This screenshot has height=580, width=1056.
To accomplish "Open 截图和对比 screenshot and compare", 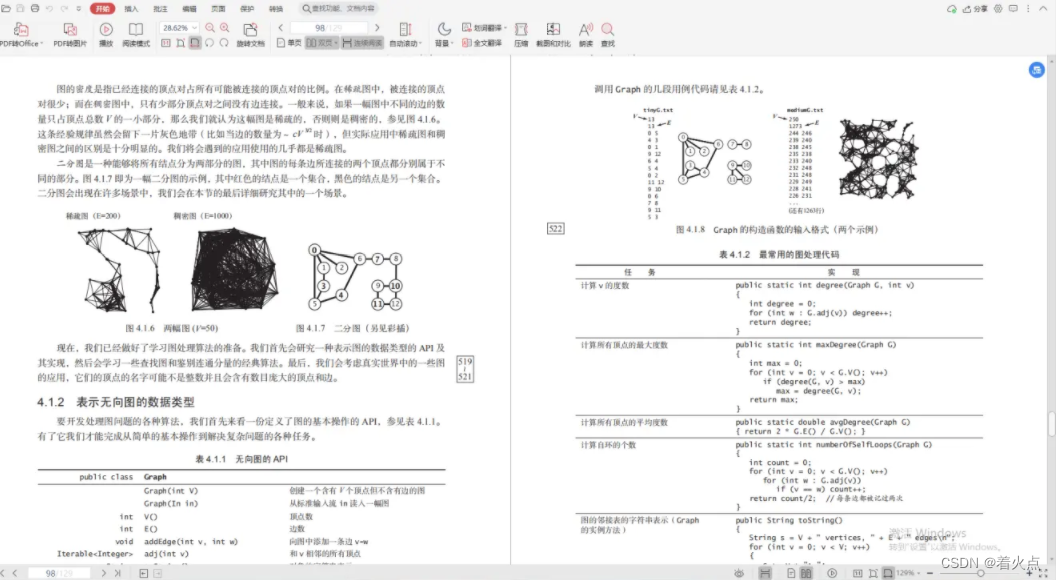I will tap(553, 35).
